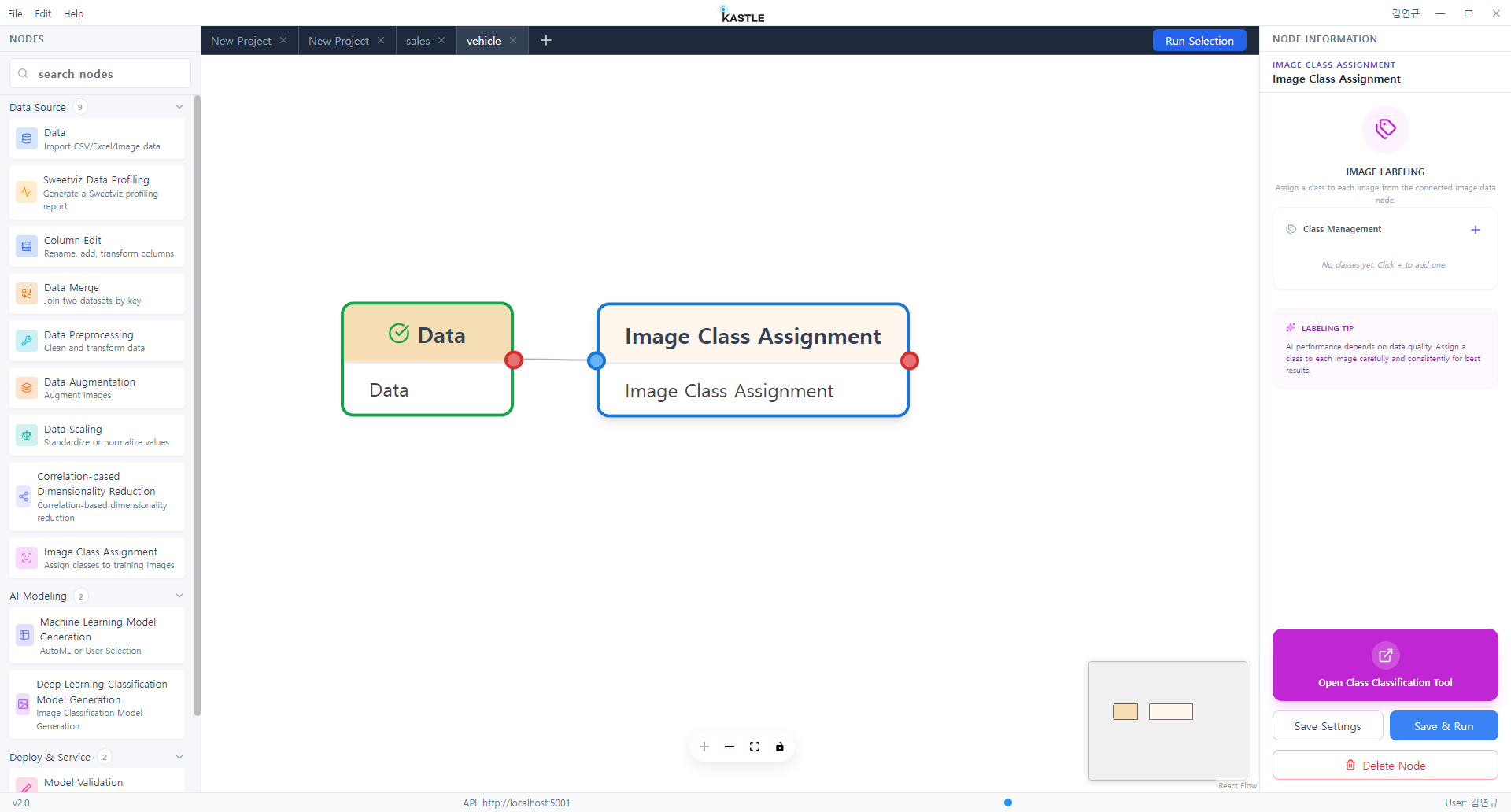Click the Data Merge node icon
The width and height of the screenshot is (1511, 812).
(x=27, y=293)
